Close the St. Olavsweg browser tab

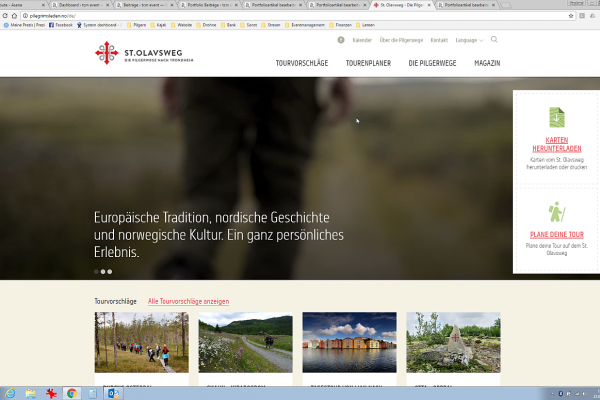pyautogui.click(x=429, y=5)
